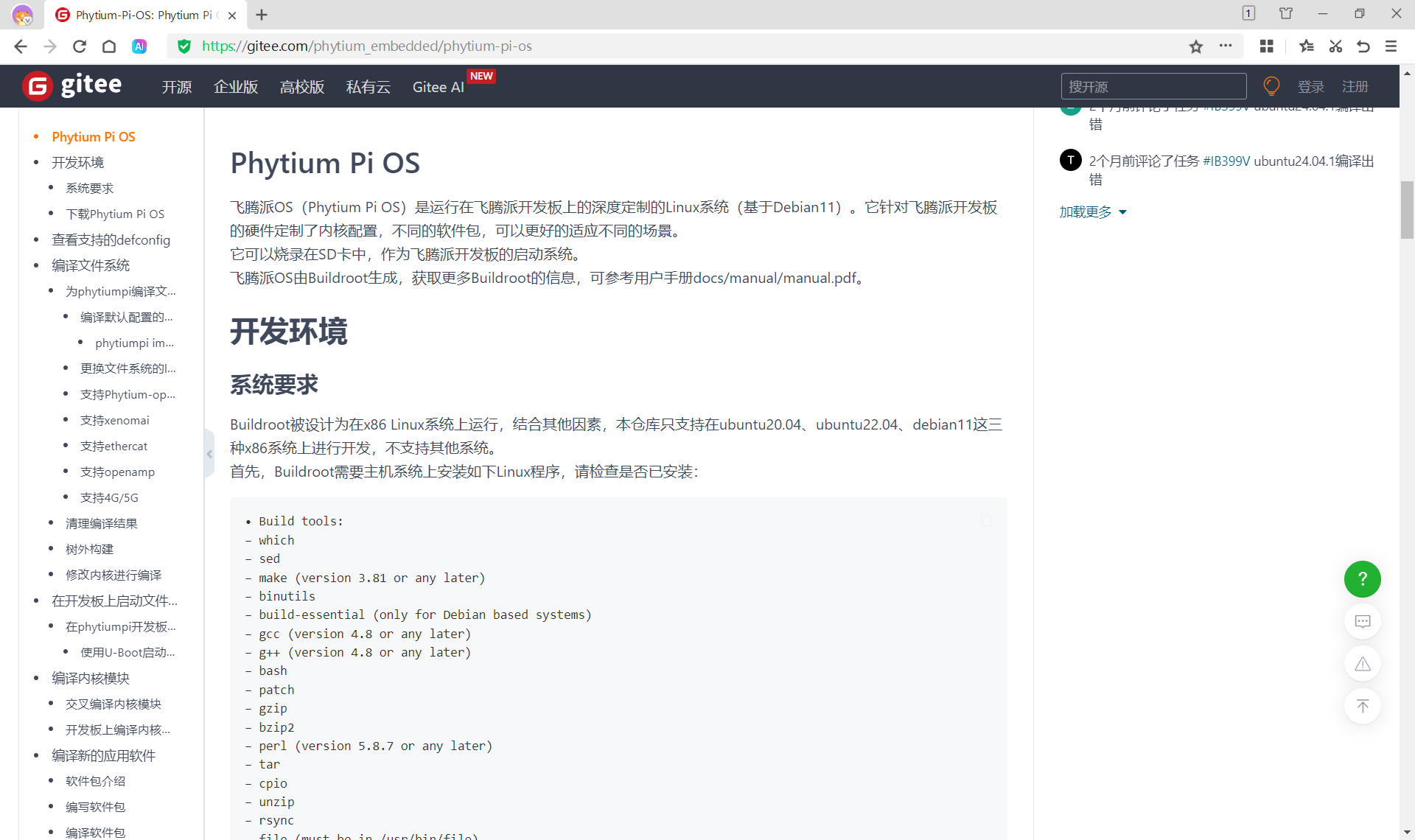Jump to 修改内核进行编译 in outline
The height and width of the screenshot is (840, 1415).
pos(113,575)
